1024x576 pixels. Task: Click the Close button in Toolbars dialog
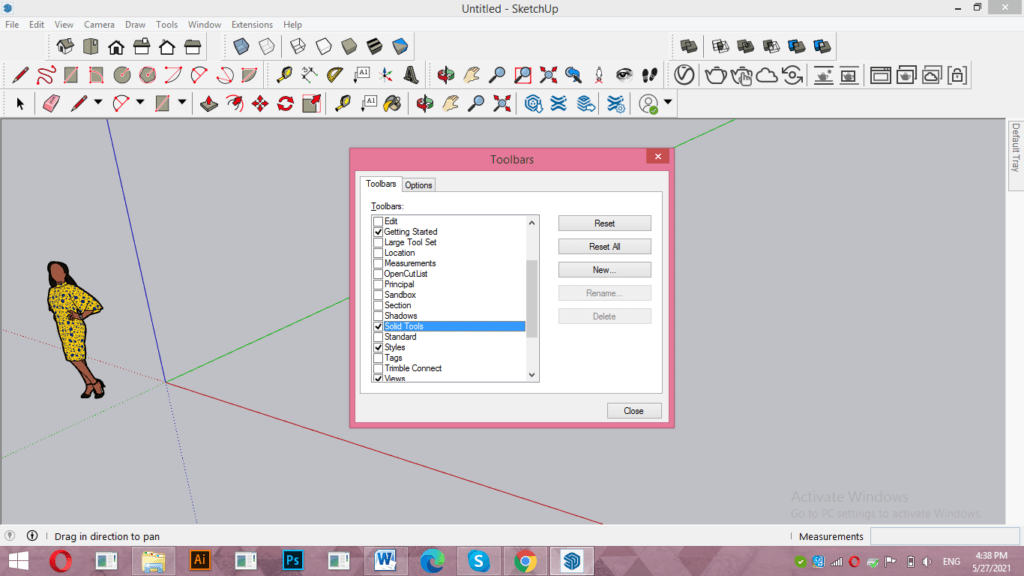634,410
